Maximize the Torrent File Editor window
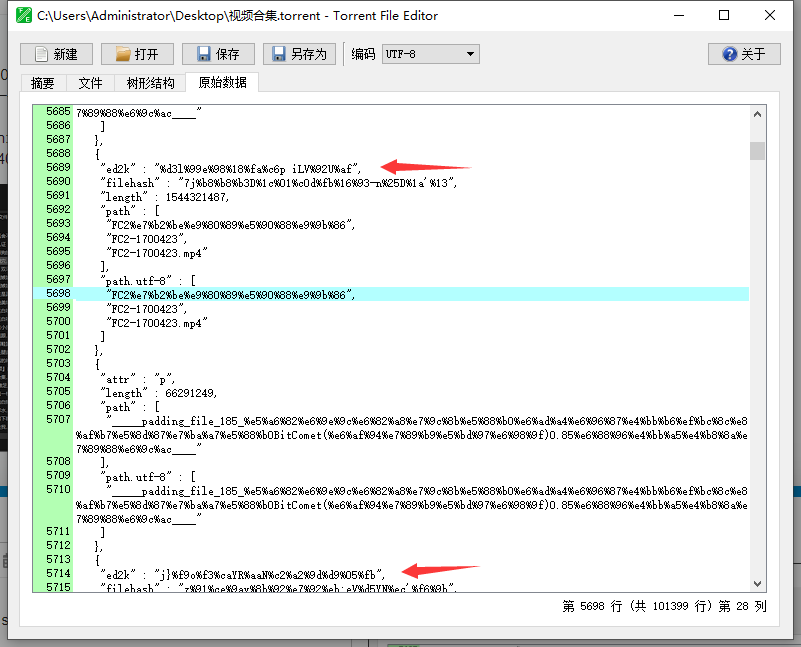This screenshot has height=647, width=801. 724,16
